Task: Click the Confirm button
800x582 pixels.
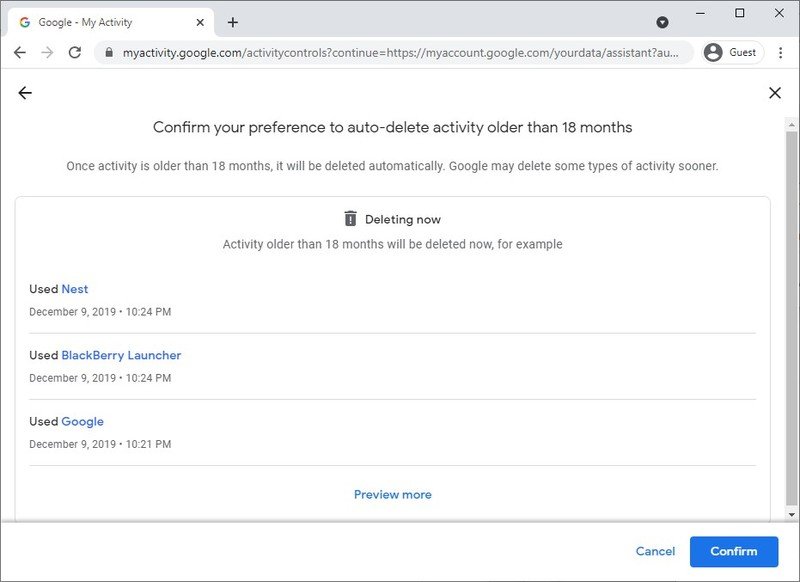Action: 734,551
